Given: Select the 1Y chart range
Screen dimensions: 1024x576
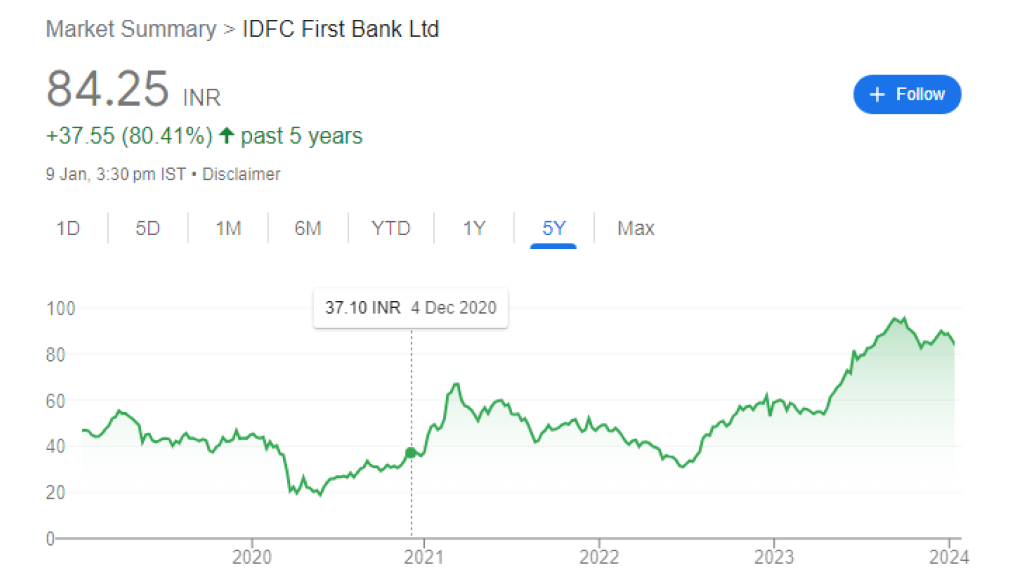Looking at the screenshot, I should (474, 228).
